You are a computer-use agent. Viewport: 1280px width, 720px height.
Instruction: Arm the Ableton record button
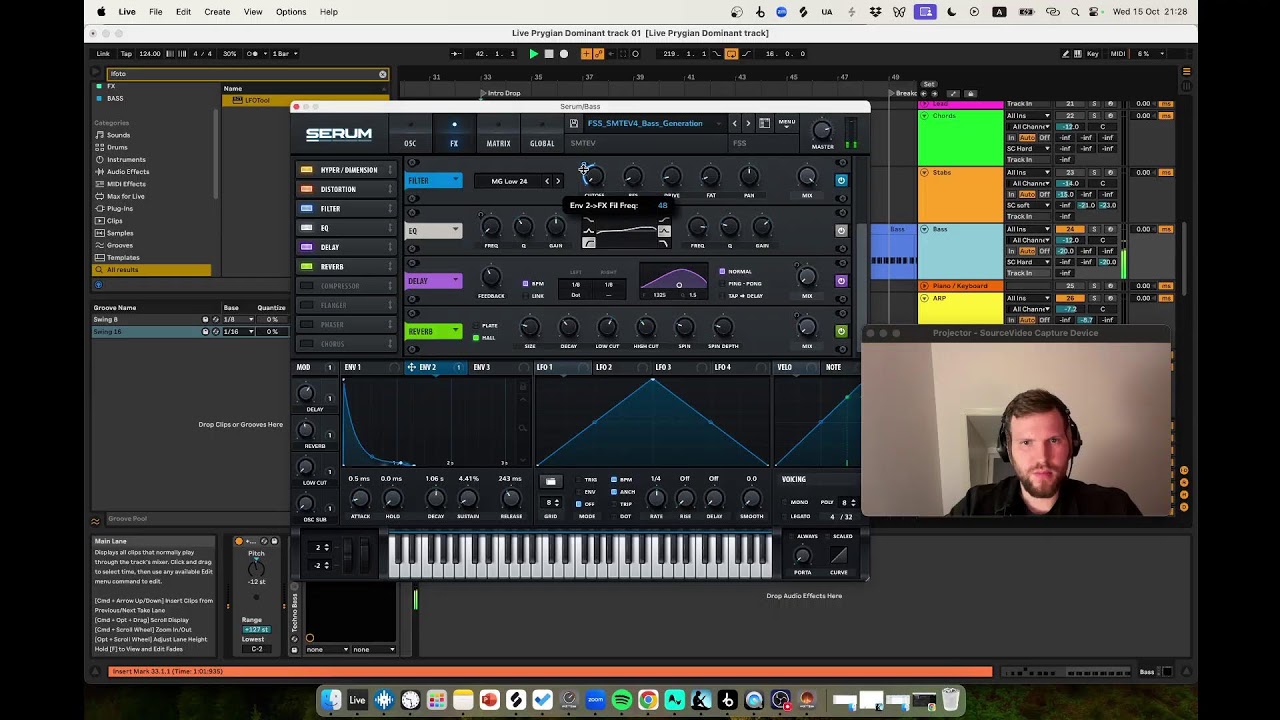pos(564,54)
